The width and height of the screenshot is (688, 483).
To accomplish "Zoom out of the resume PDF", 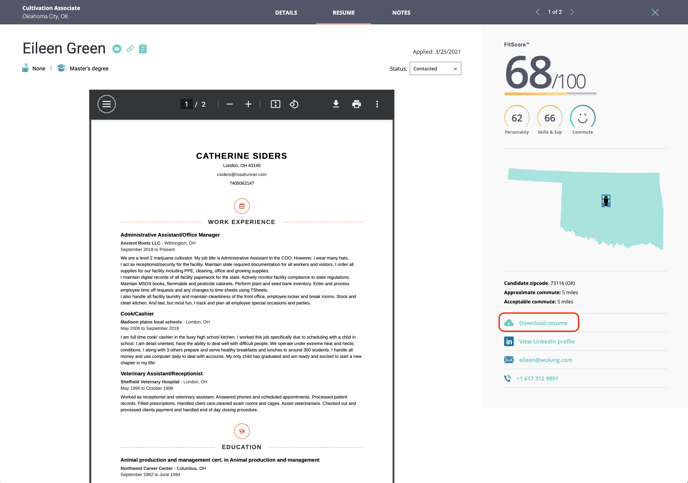I will tap(229, 104).
